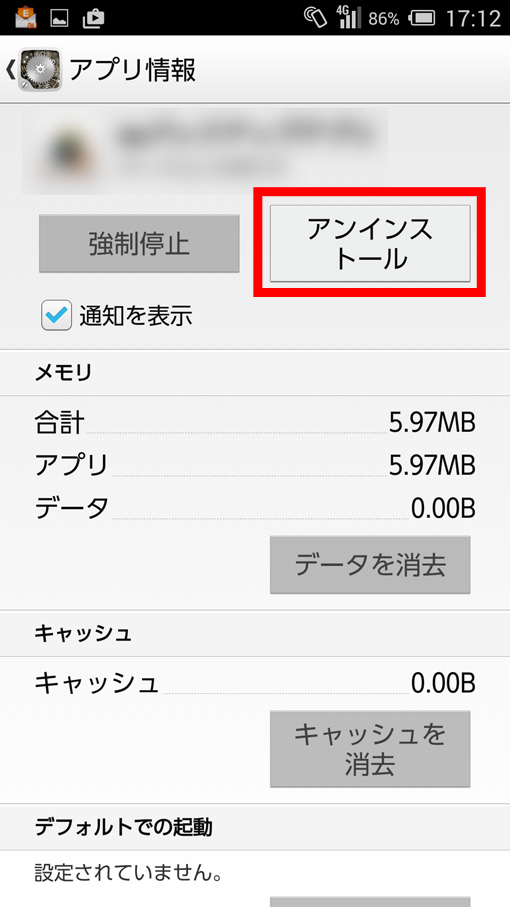Tap the back chevron beside アプリ情報
Image resolution: width=510 pixels, height=907 pixels.
[10, 69]
